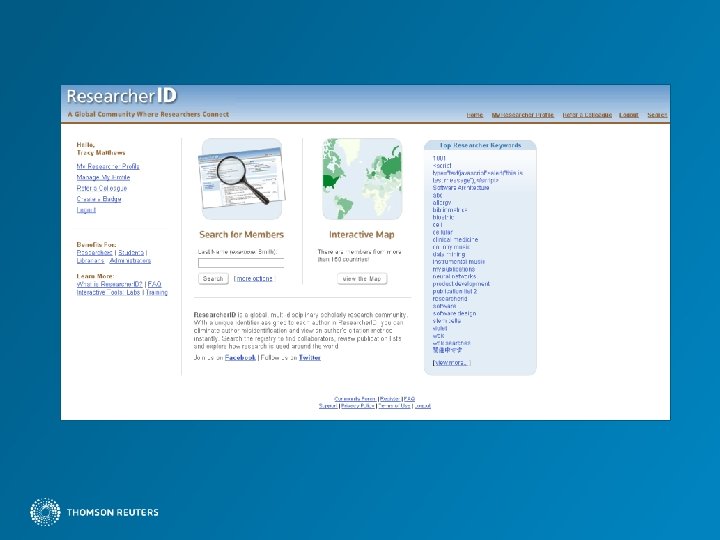Go to Home in the top navigation
Screen dimensions: 720x540
(475, 115)
